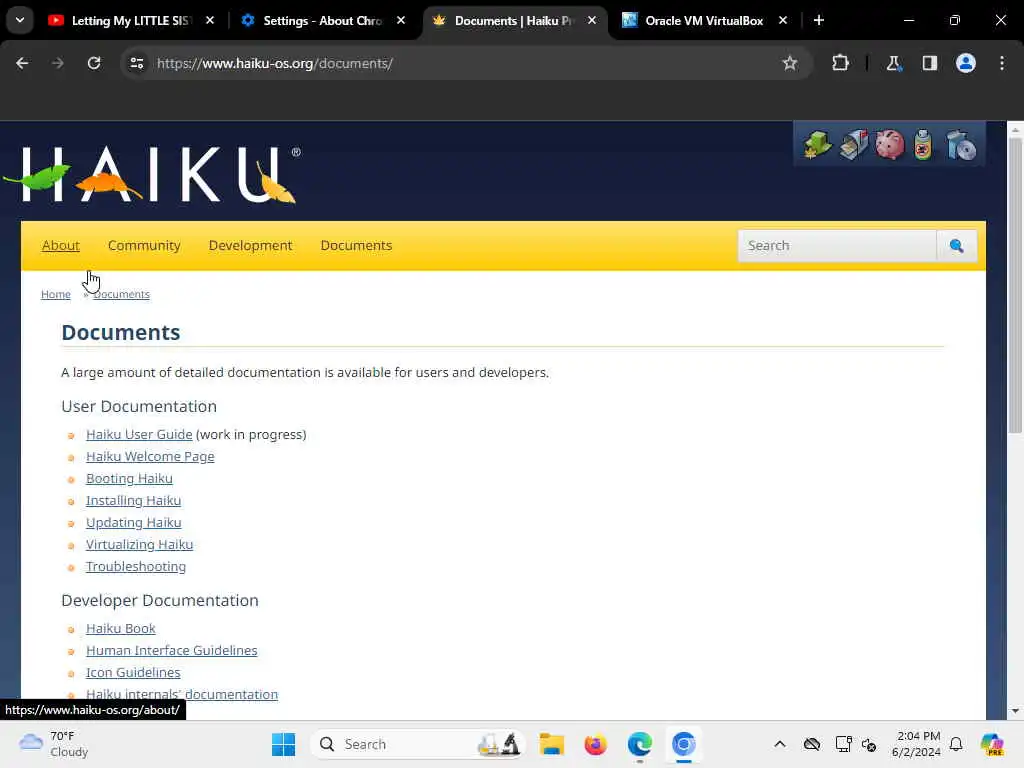Open the Extensions puzzle icon

click(840, 63)
